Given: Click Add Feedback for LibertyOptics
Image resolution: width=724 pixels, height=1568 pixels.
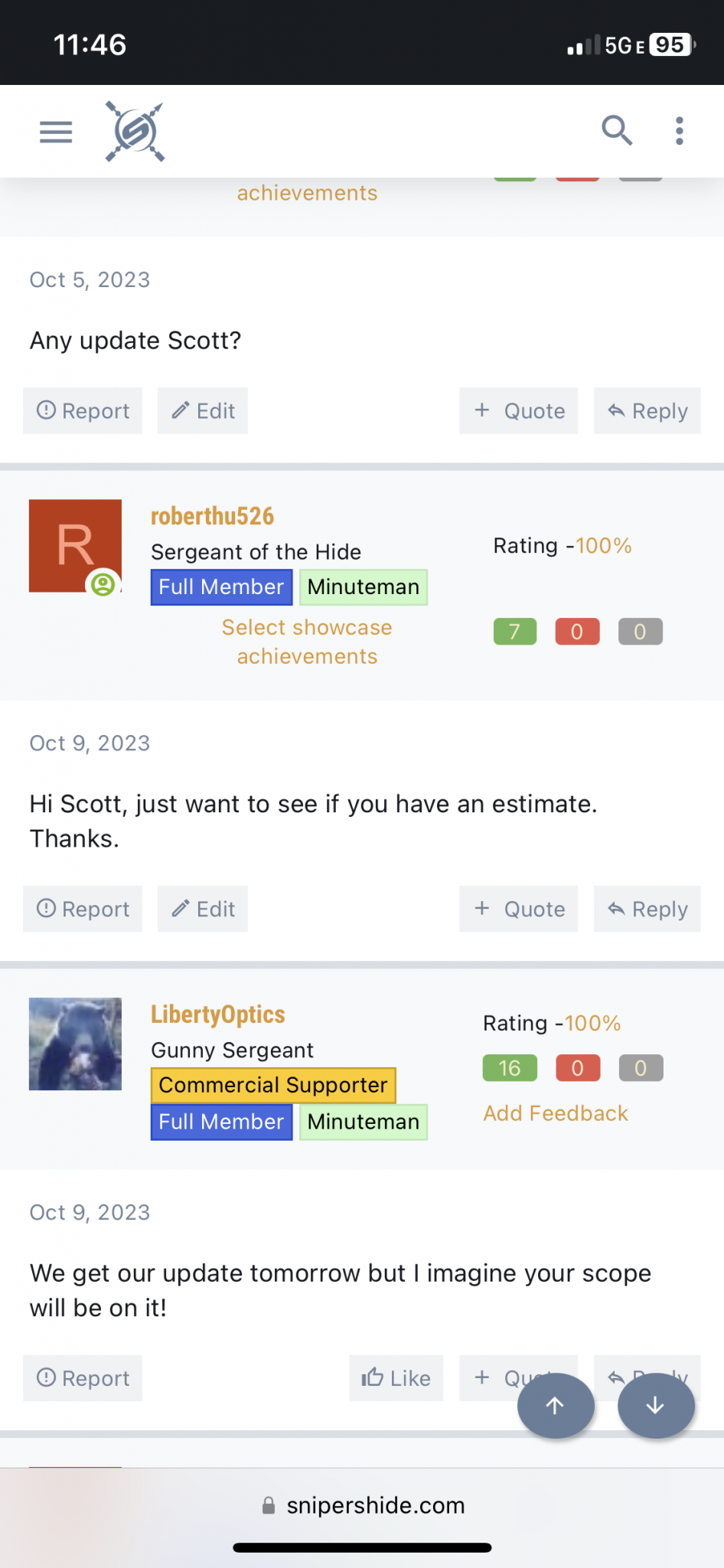Looking at the screenshot, I should click(556, 1113).
